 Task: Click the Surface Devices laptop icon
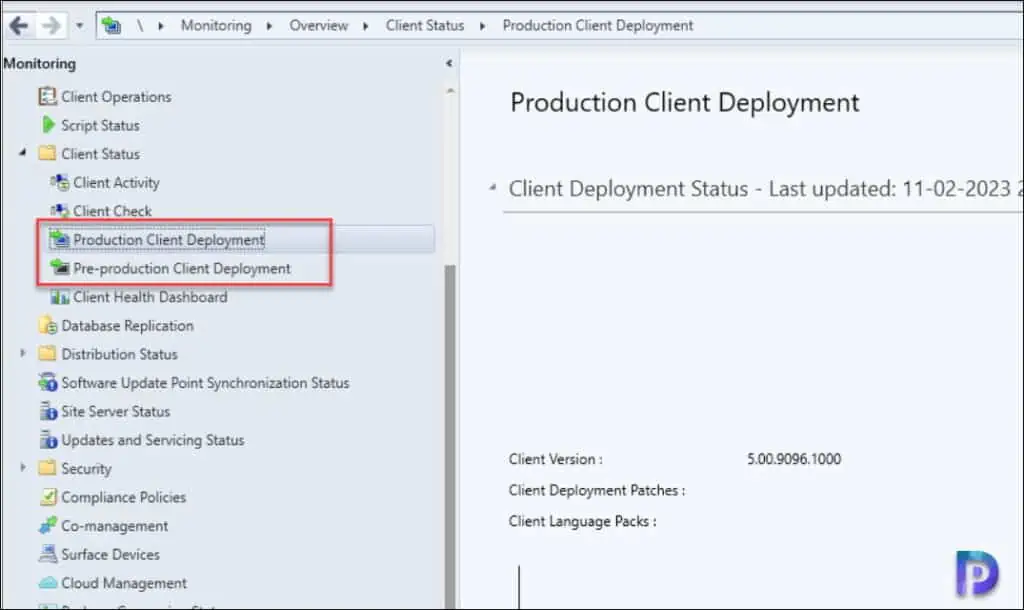pos(48,554)
